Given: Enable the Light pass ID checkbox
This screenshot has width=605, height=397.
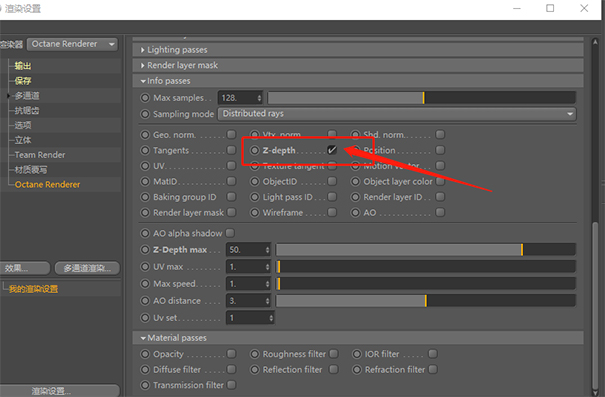Looking at the screenshot, I should (332, 197).
